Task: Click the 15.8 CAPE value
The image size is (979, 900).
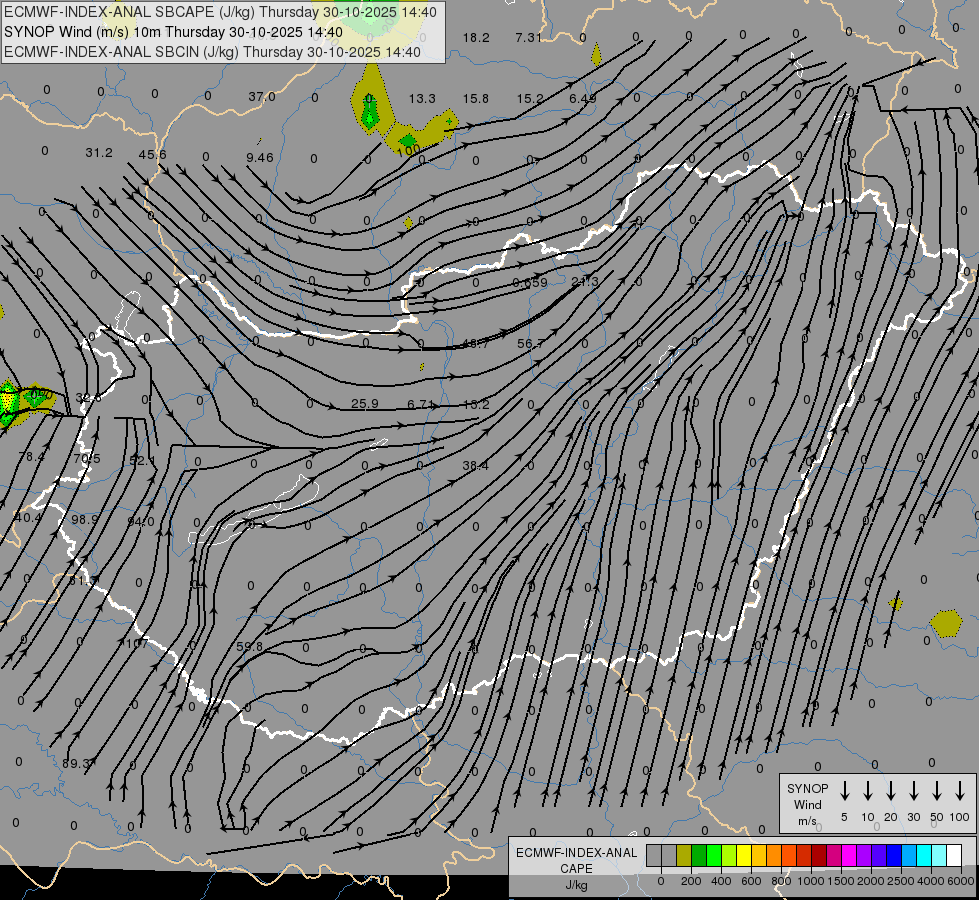Action: (x=476, y=99)
